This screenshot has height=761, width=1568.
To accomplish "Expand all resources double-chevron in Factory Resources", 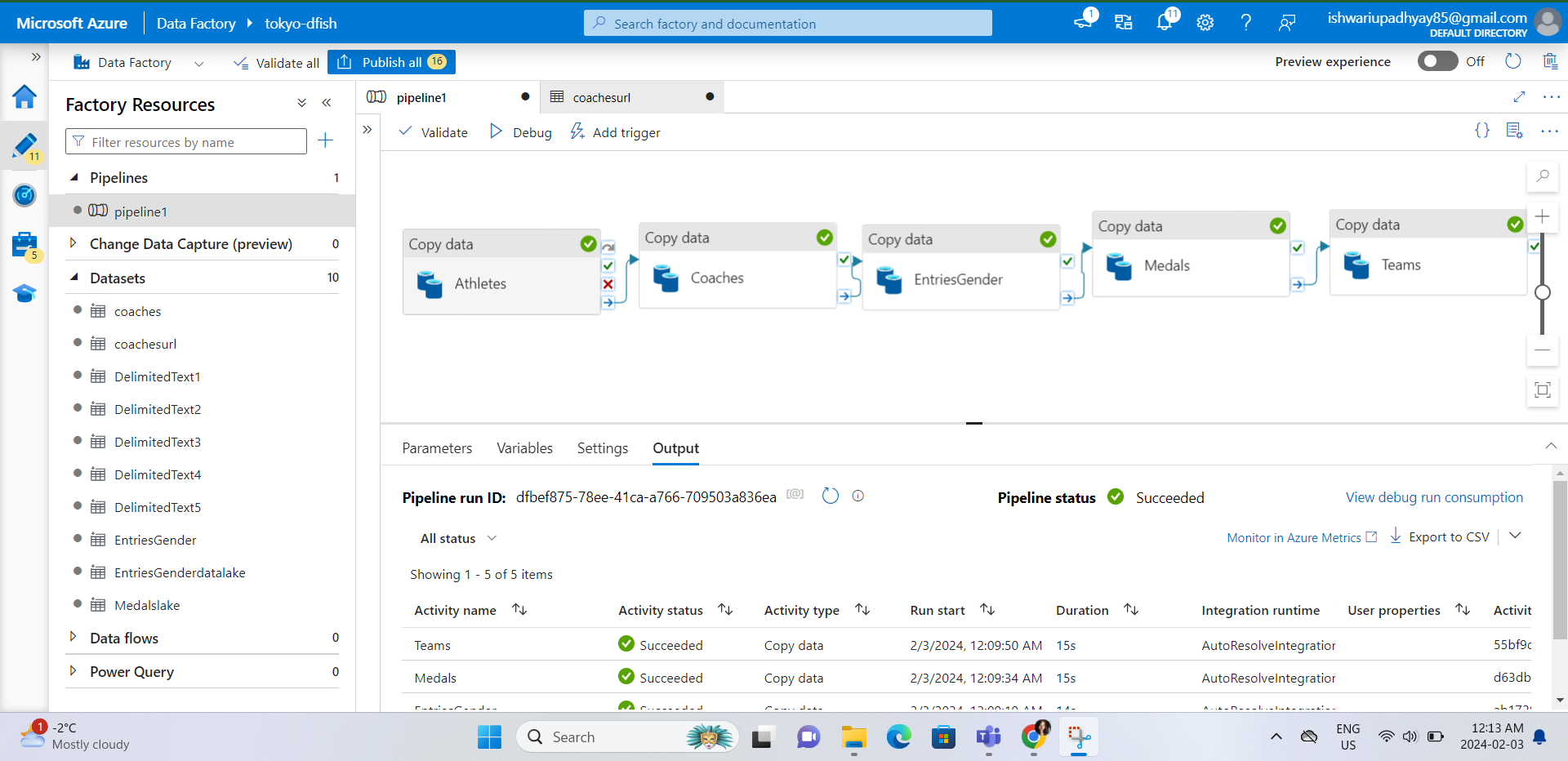I will pyautogui.click(x=302, y=103).
